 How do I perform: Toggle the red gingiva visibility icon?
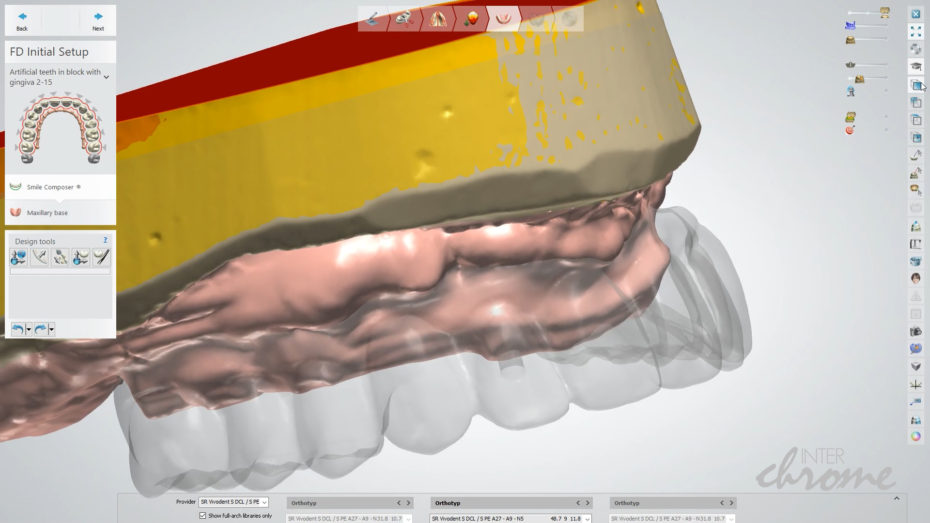point(849,130)
